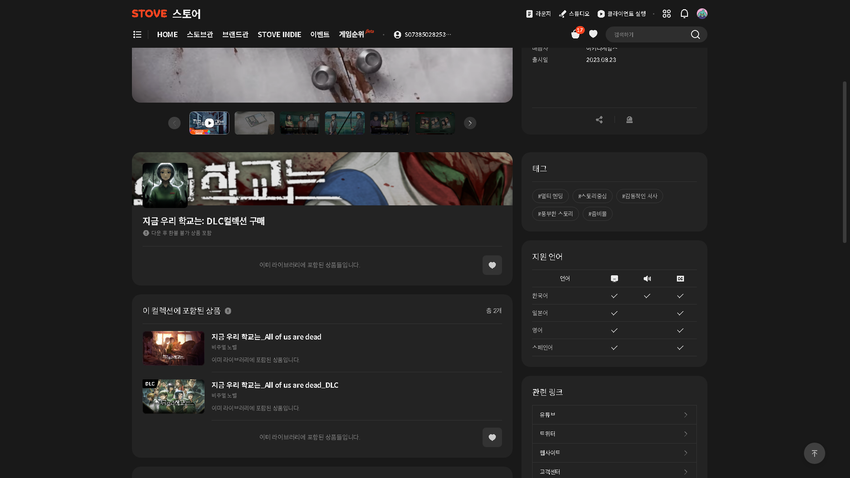Open the user profile avatar
The width and height of the screenshot is (850, 478).
click(x=702, y=14)
